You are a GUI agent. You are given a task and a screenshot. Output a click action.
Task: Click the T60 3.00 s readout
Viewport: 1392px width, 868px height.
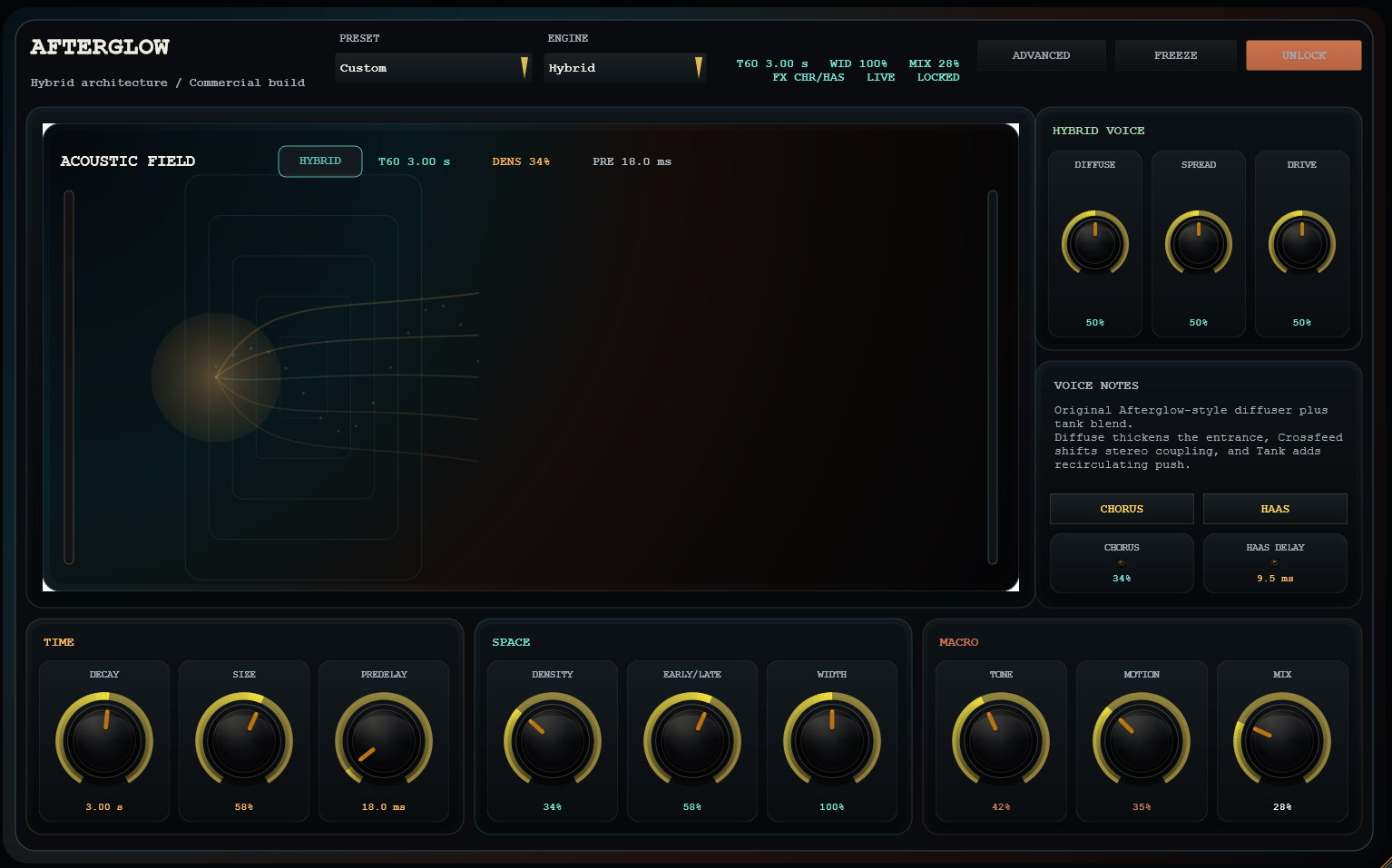click(772, 63)
